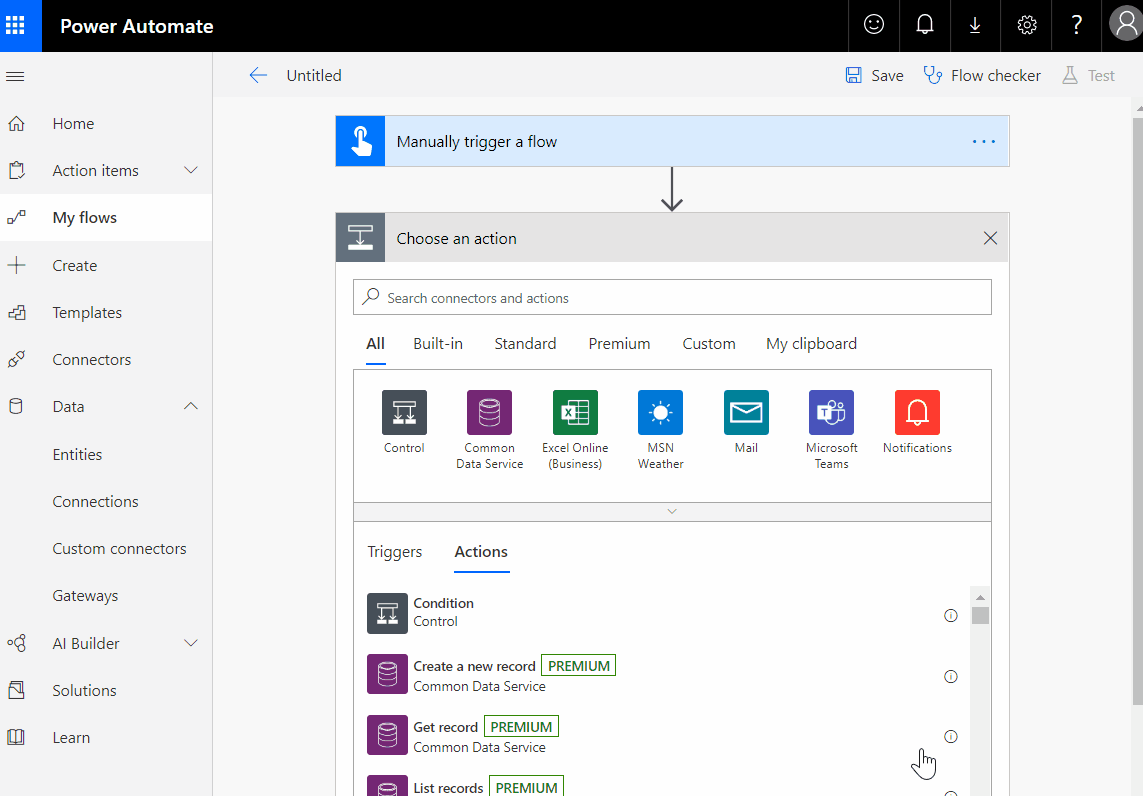Switch to the Premium tab
The height and width of the screenshot is (796, 1143).
(x=620, y=343)
